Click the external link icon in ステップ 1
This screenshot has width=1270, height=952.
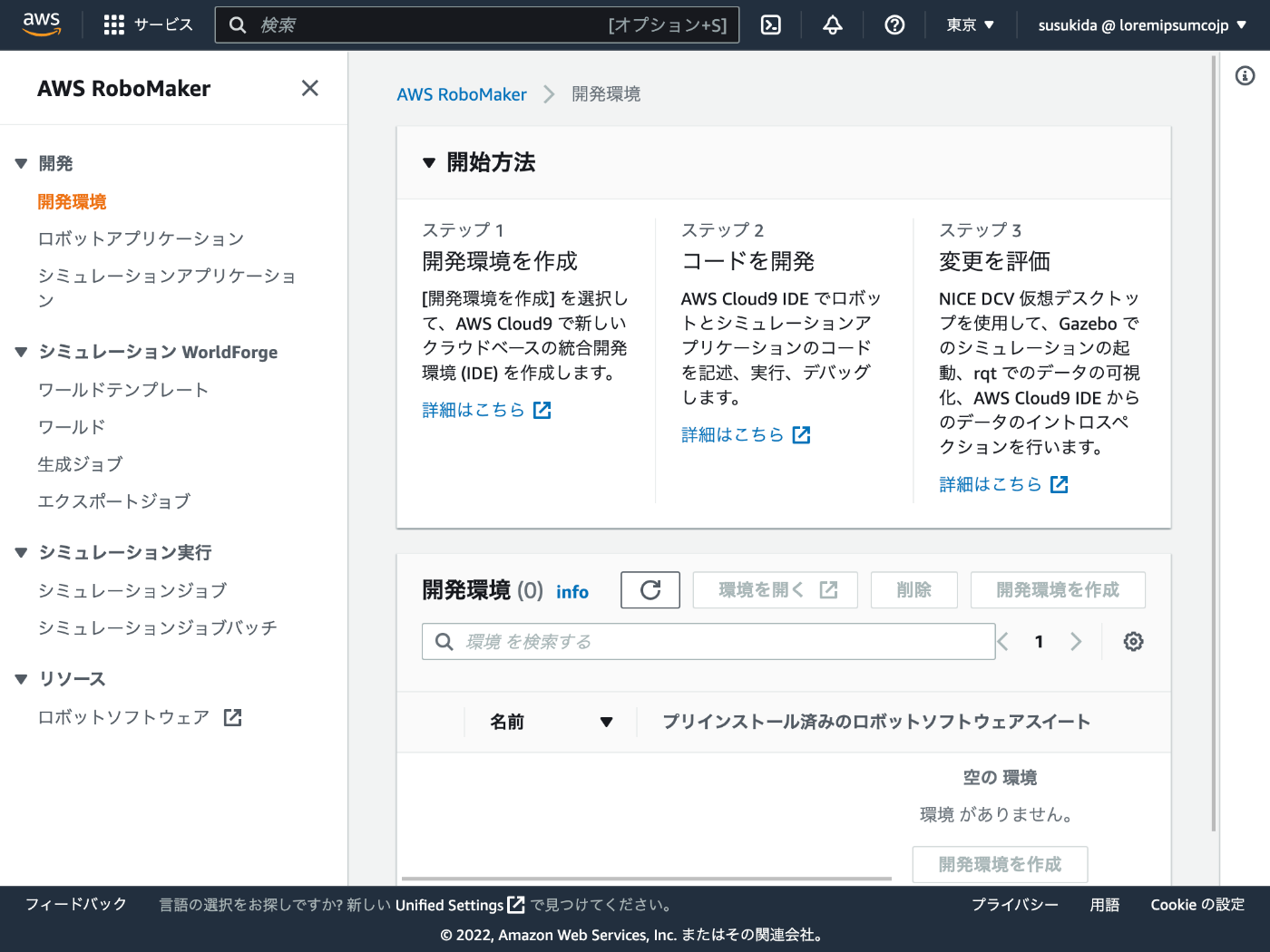(x=542, y=411)
